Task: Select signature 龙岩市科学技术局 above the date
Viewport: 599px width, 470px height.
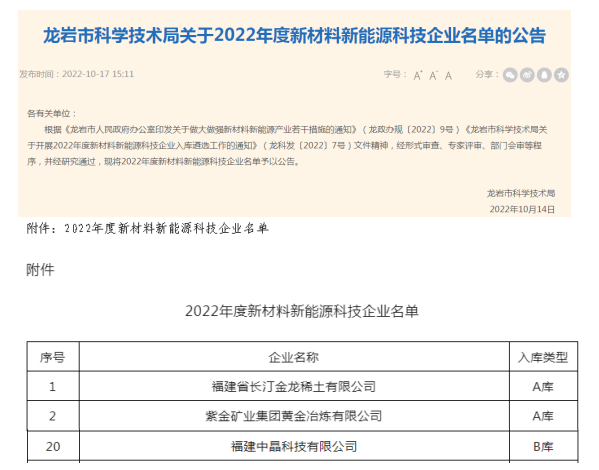Action: 521,193
